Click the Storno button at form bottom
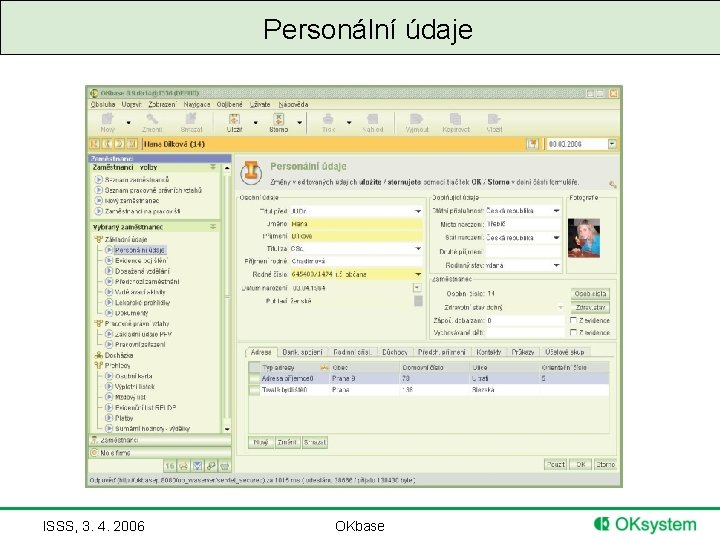The height and width of the screenshot is (540, 720). point(605,465)
